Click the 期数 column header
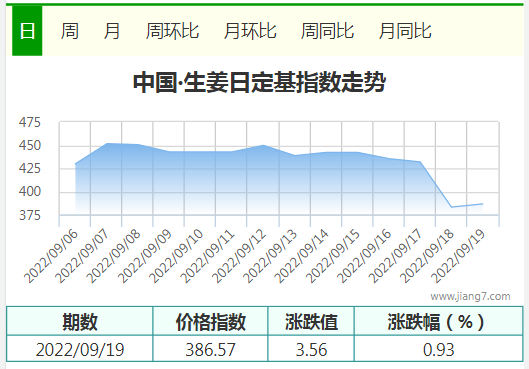 (80, 321)
